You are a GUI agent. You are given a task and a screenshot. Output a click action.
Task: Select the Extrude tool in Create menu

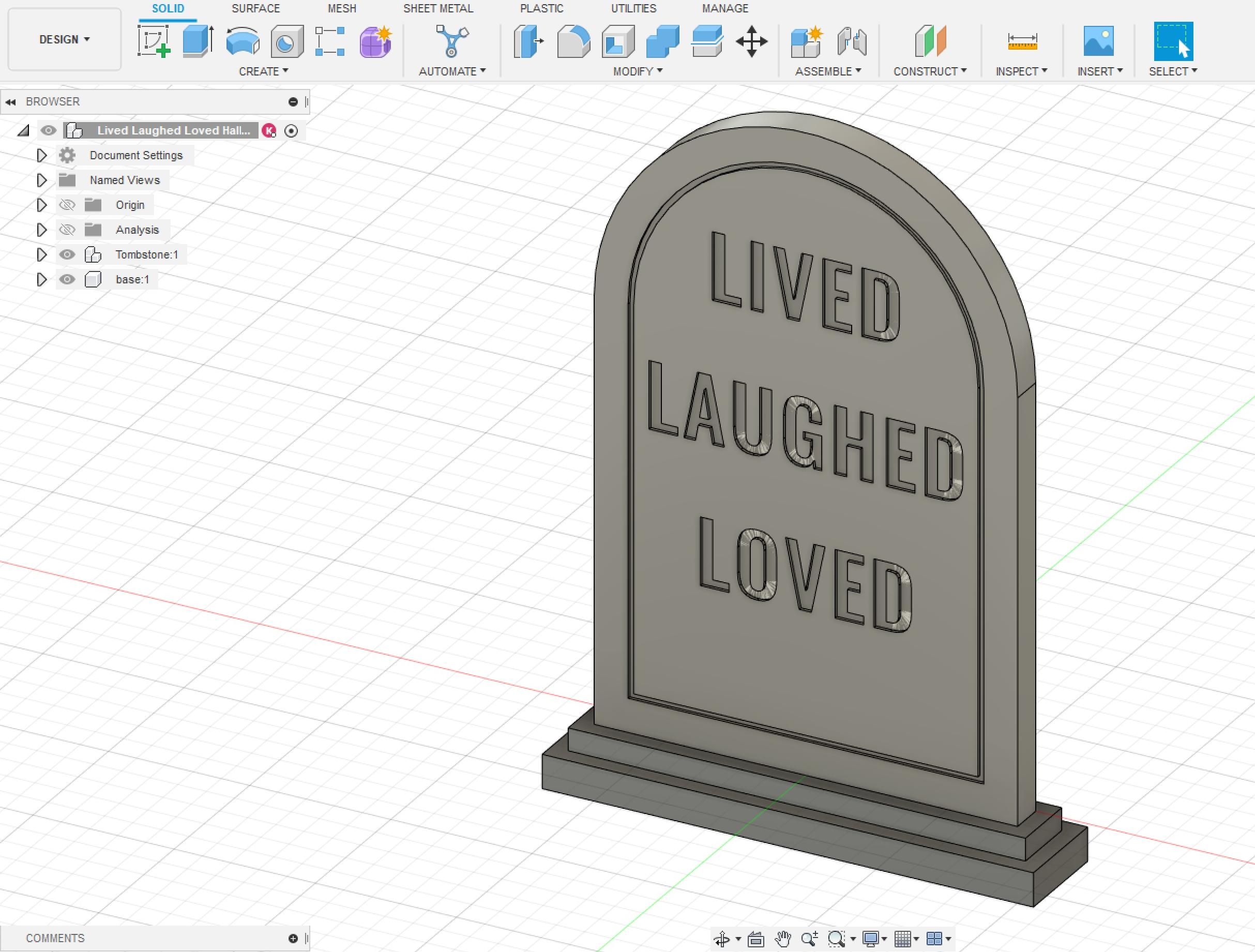pyautogui.click(x=196, y=40)
